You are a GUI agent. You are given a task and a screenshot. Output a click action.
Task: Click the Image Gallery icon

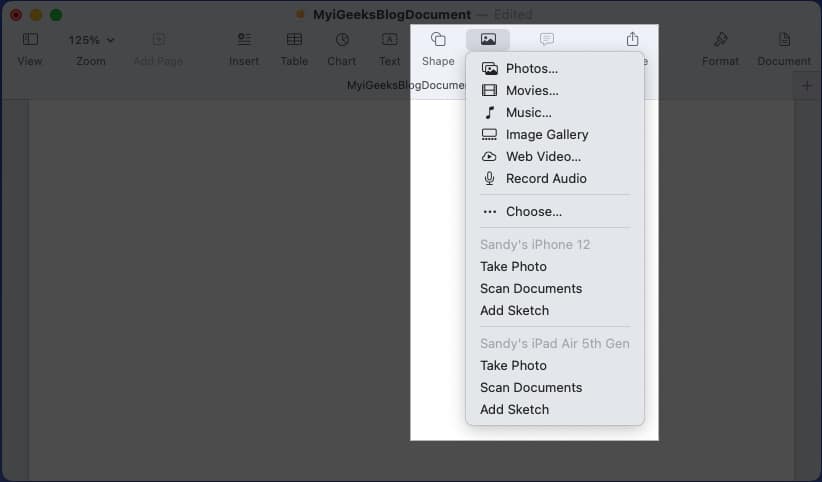490,135
